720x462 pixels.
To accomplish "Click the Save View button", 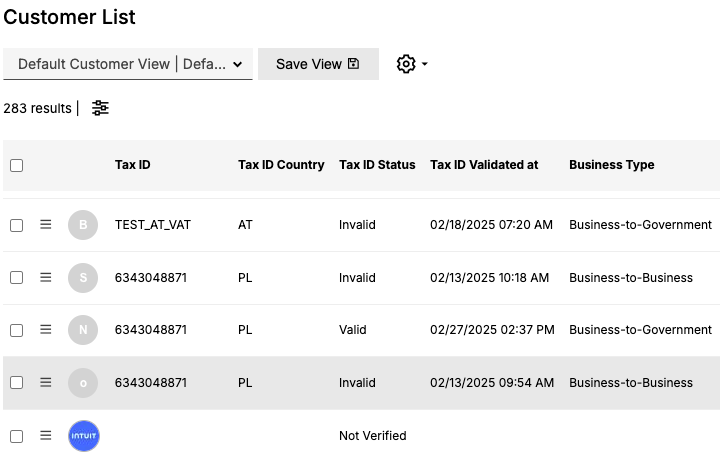I will (x=318, y=64).
